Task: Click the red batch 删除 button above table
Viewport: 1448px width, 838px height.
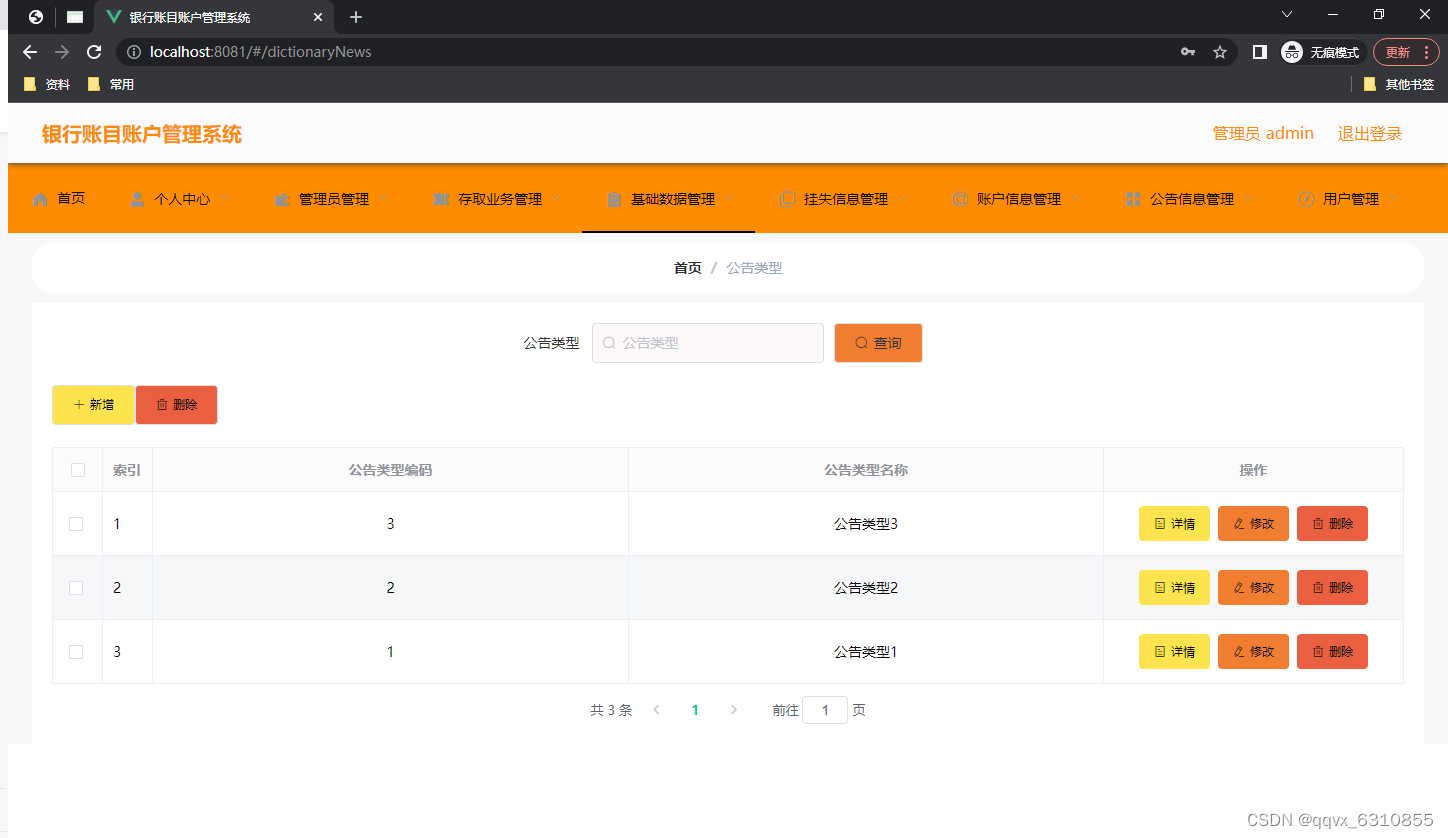Action: point(176,405)
